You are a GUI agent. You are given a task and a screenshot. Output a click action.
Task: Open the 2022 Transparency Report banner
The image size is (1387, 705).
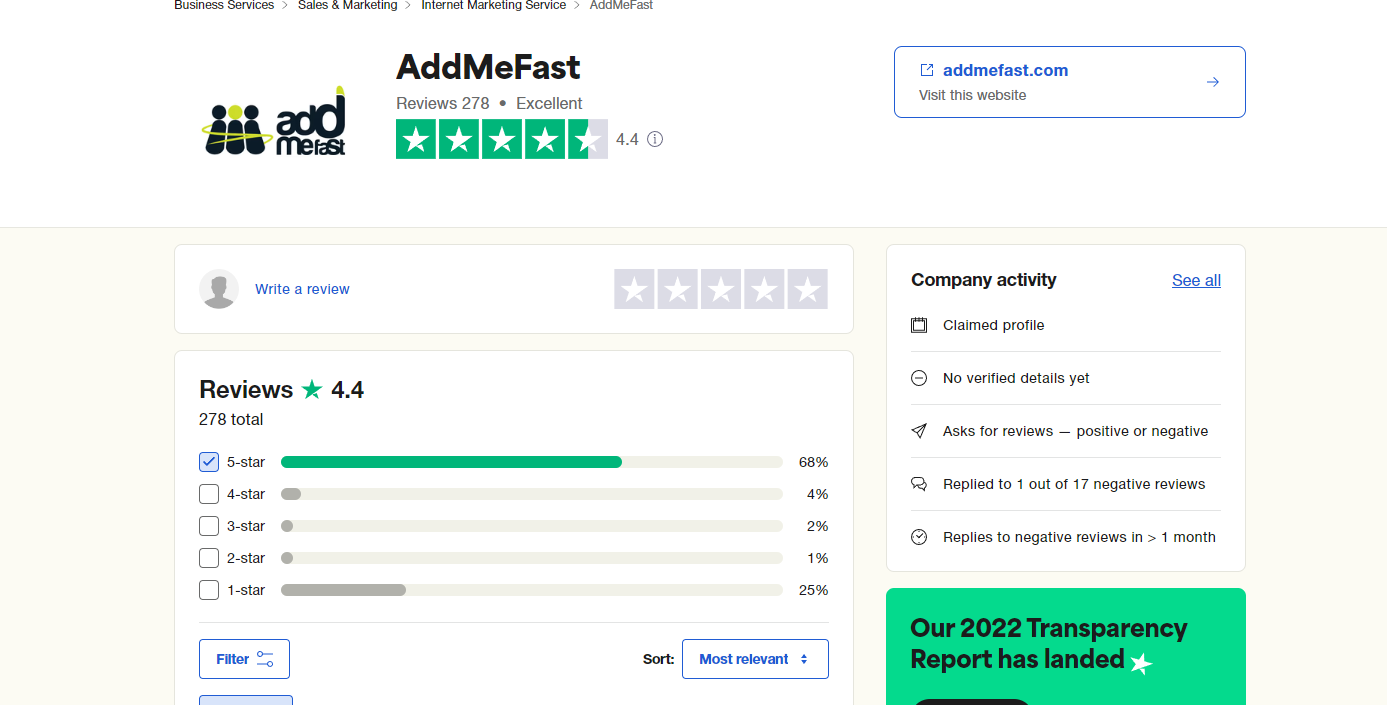point(1066,646)
